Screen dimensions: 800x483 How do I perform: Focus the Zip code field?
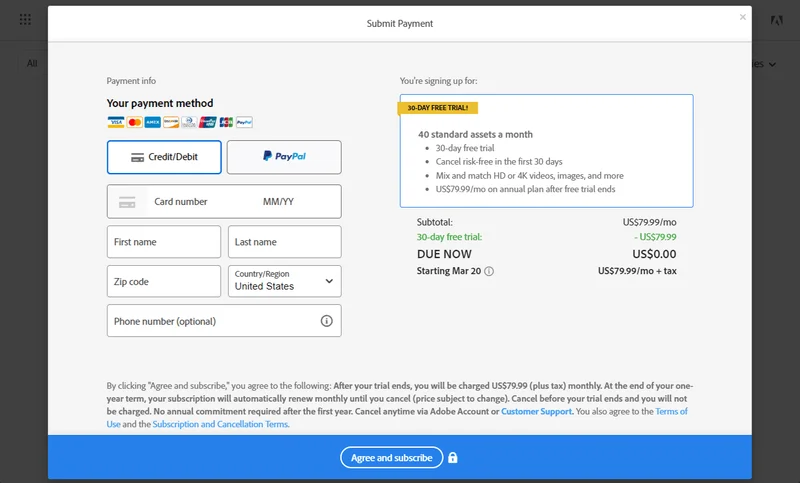tap(164, 281)
